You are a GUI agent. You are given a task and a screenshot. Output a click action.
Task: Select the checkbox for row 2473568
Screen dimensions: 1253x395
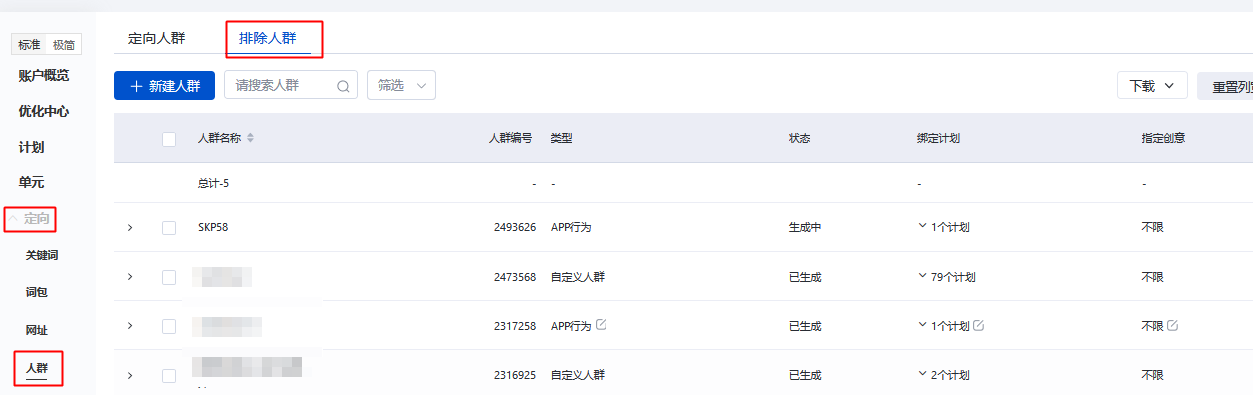point(169,277)
